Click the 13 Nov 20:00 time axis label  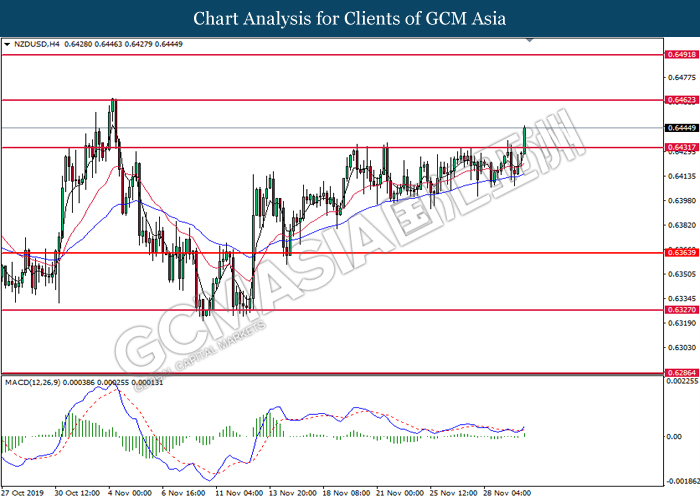tap(292, 493)
